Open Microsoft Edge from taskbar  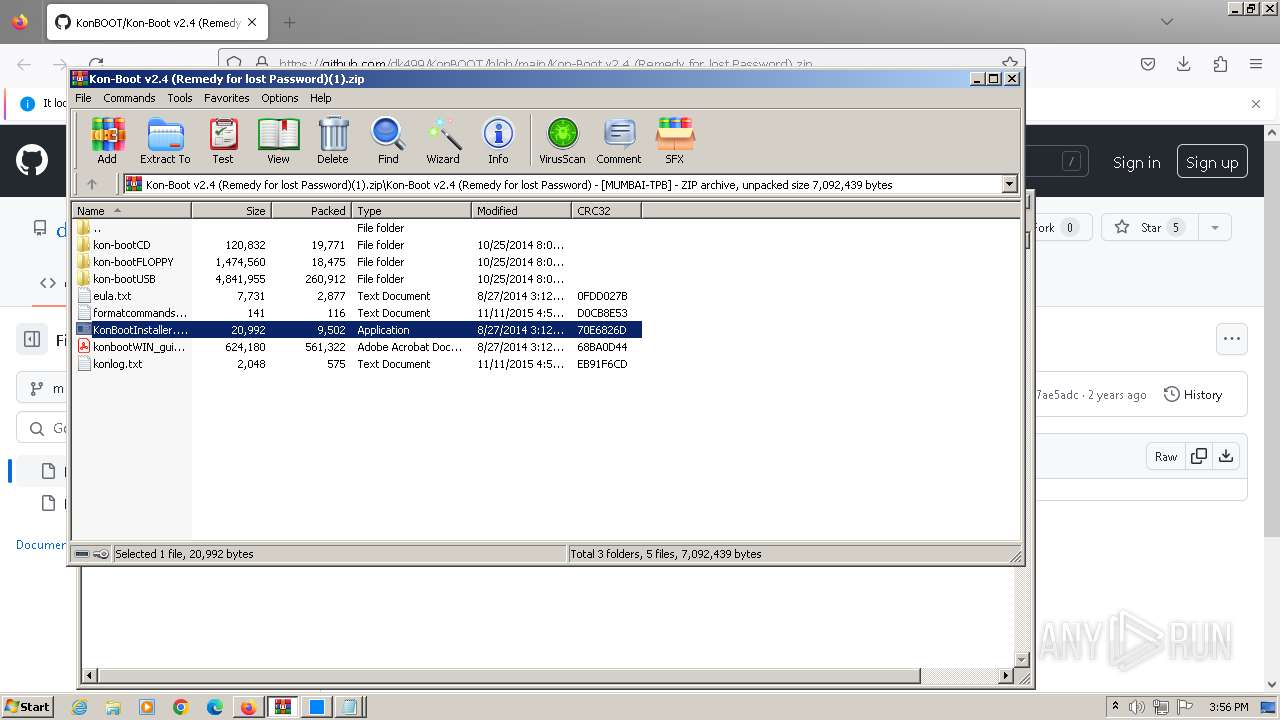(x=215, y=707)
